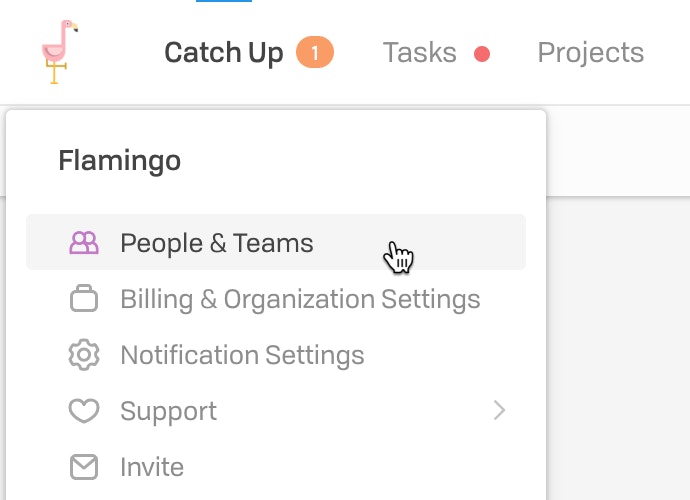Click the orange Catch Up count badge

coord(315,52)
